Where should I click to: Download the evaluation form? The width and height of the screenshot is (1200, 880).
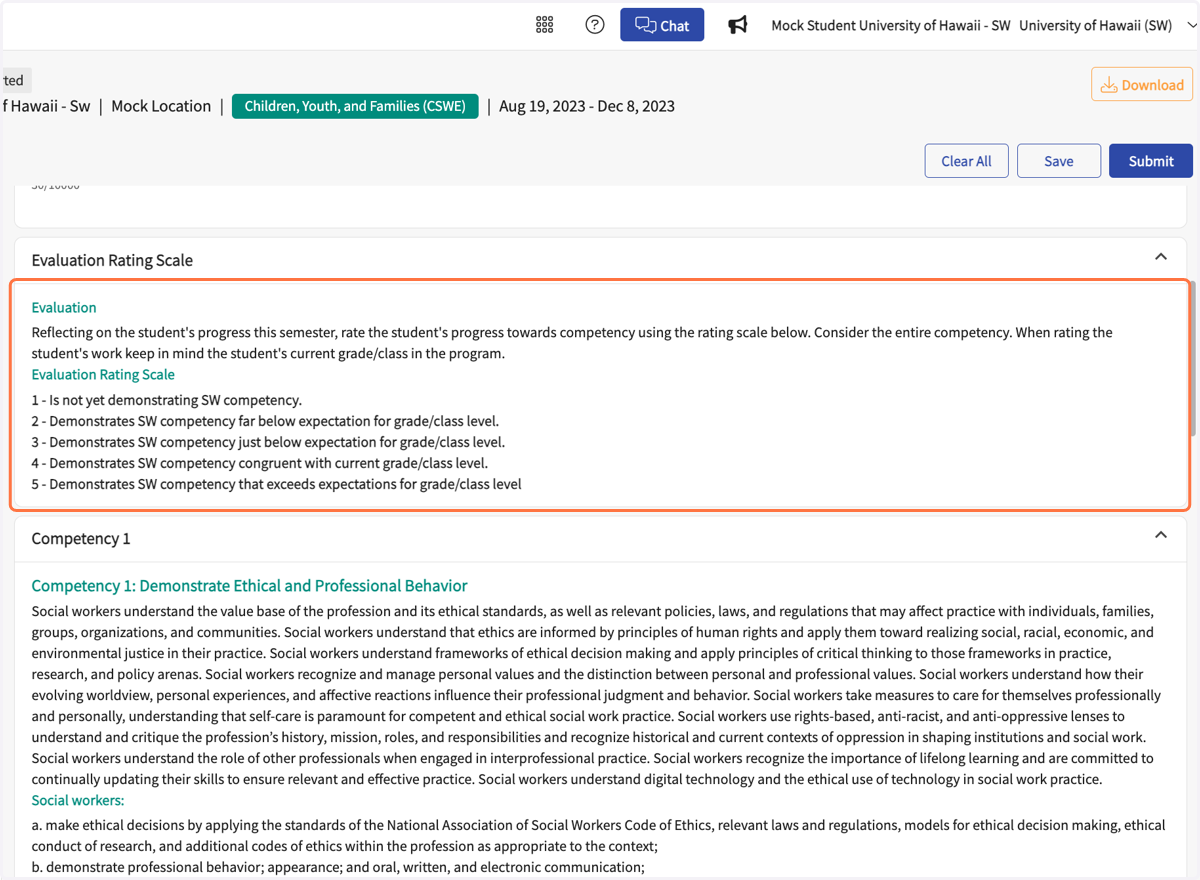(x=1142, y=85)
